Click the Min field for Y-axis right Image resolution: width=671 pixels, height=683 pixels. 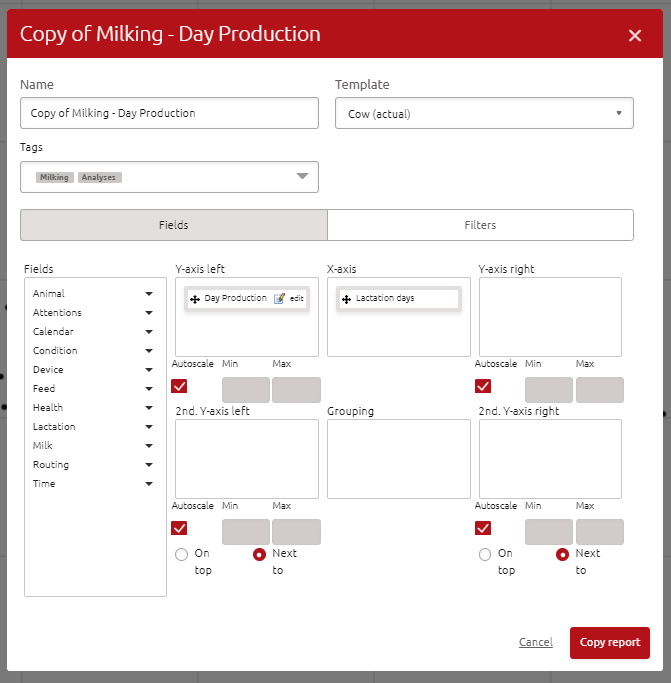549,390
